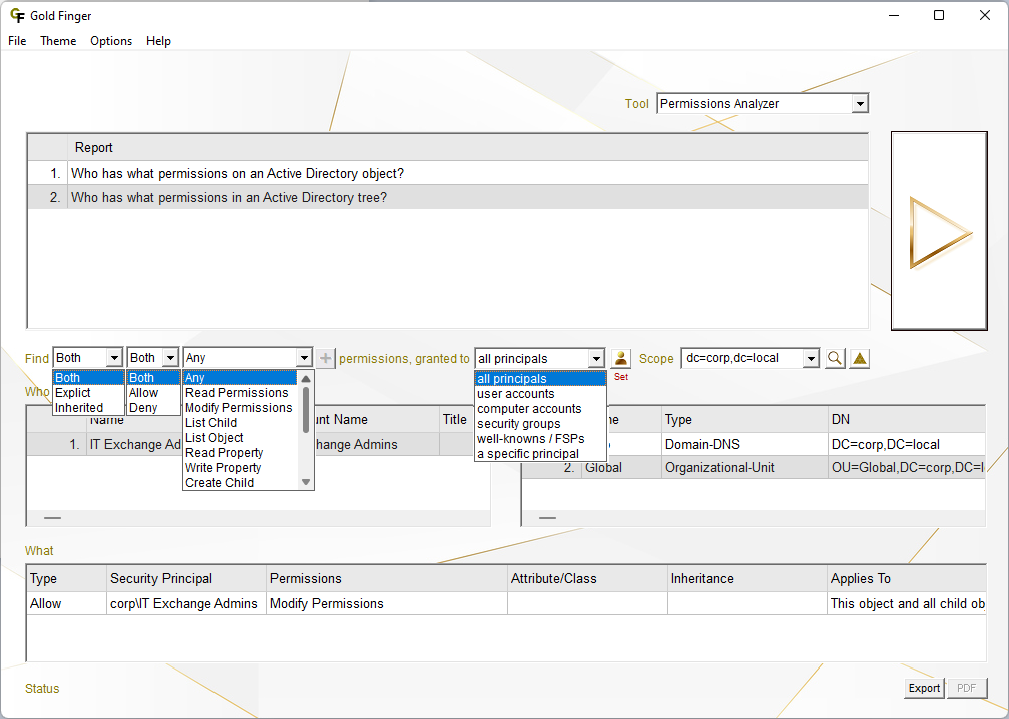Screen dimensions: 1009x719
Task: Click the gold triangle icon beside Scope
Action: (x=859, y=358)
